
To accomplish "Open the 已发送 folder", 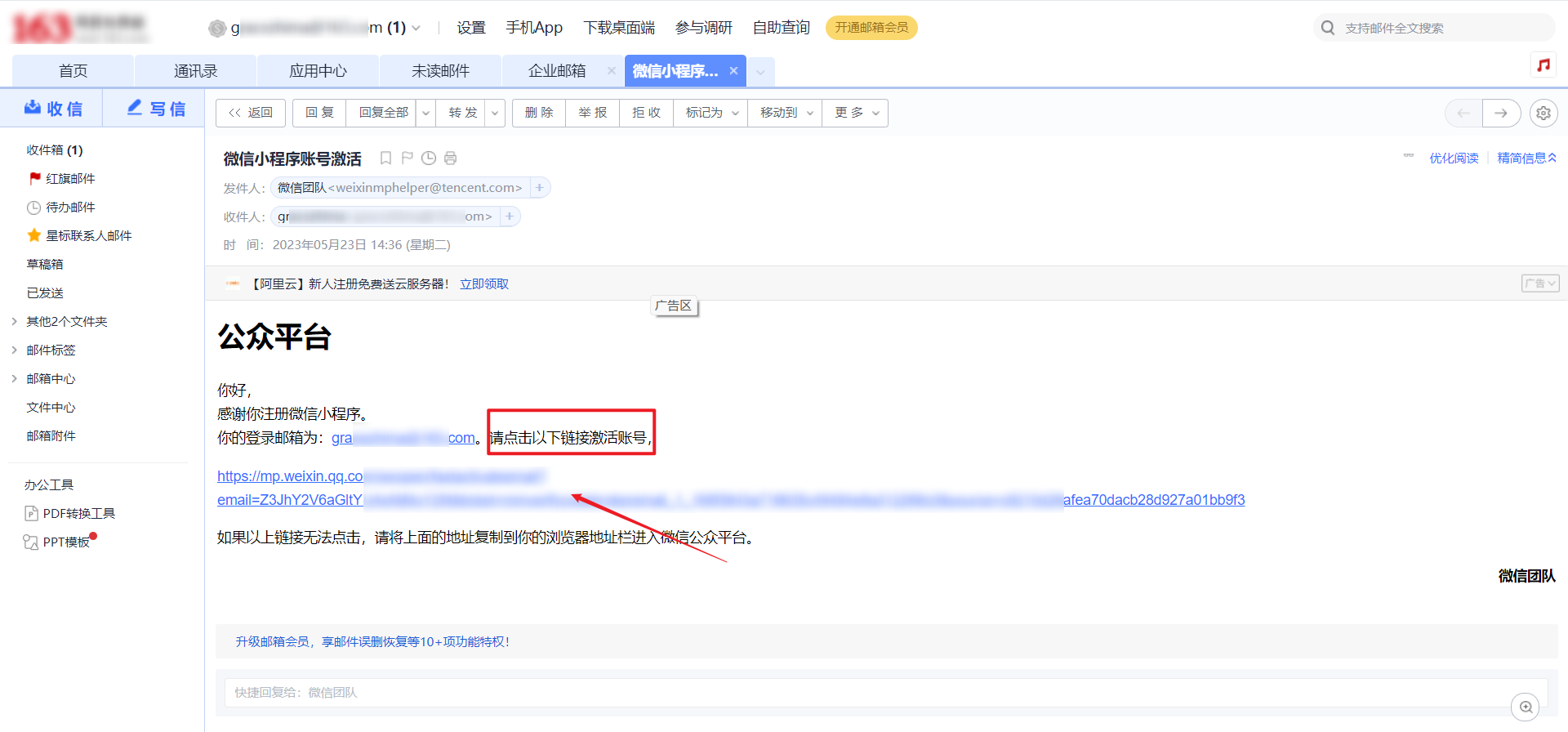I will (45, 292).
